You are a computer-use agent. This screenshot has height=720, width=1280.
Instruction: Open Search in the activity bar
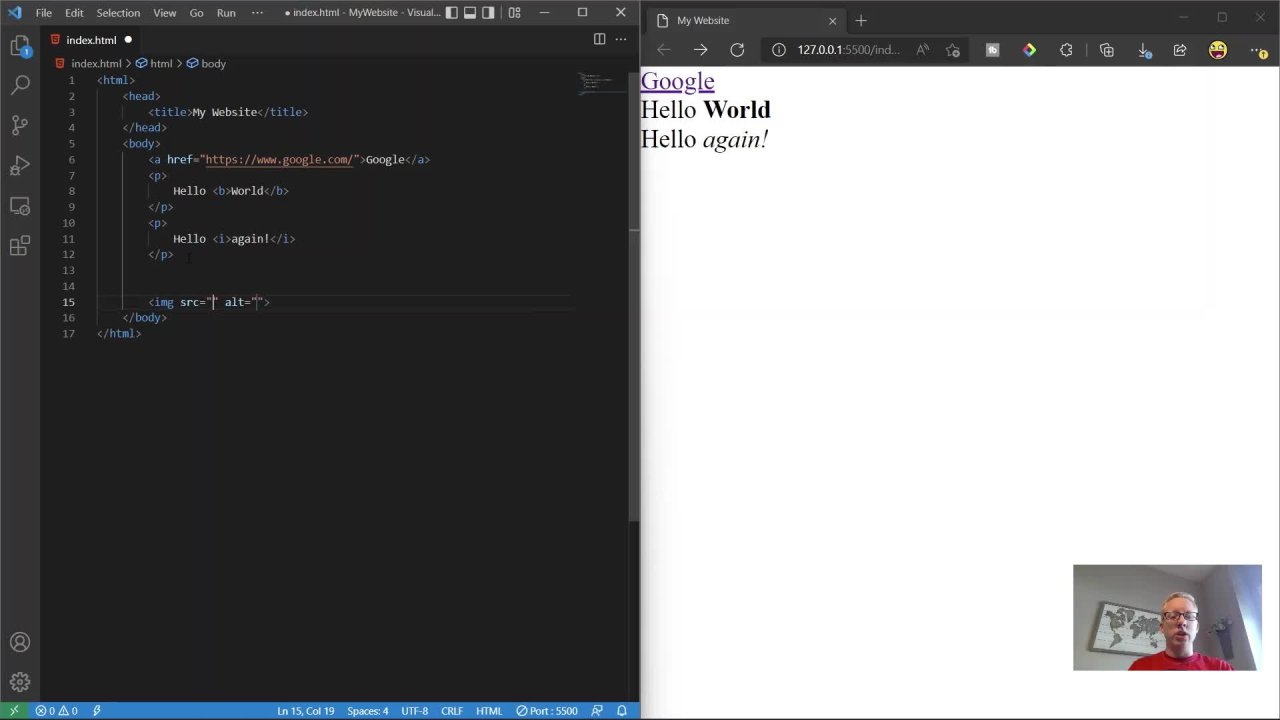[x=20, y=84]
